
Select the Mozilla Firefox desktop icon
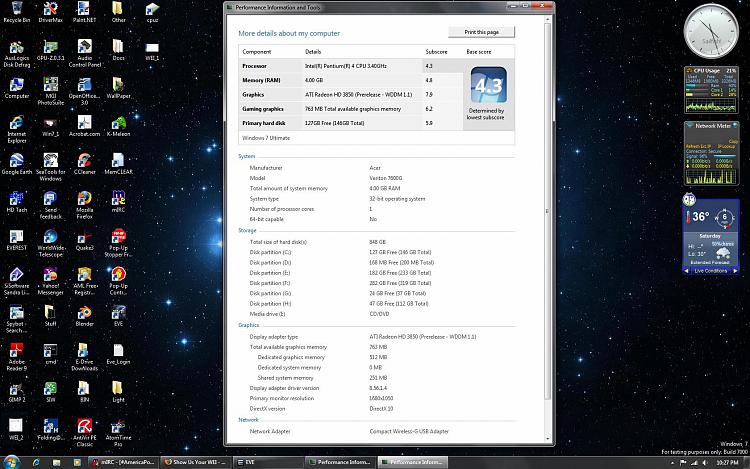click(x=85, y=205)
